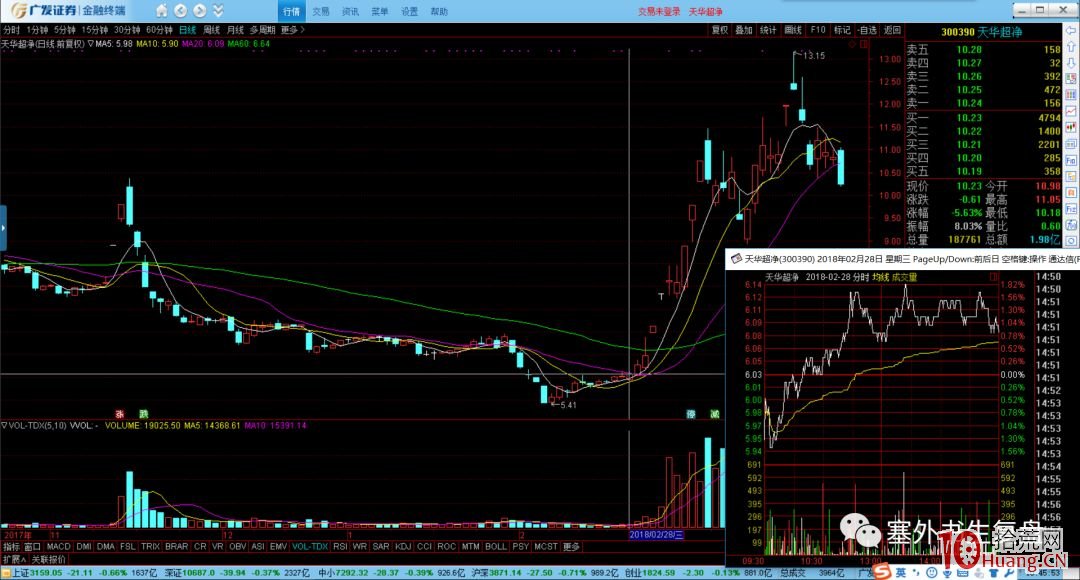Screen dimensions: 1080x580
Task: Open the 窗口 window tab
Action: (x=32, y=546)
